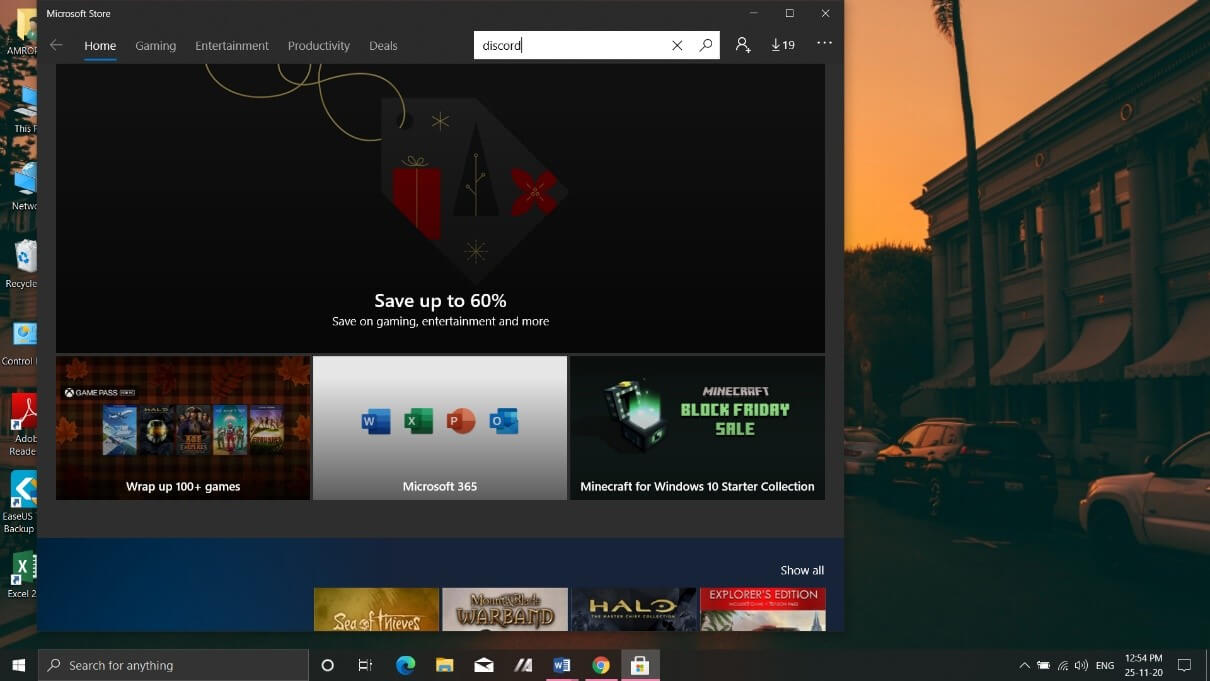
Task: Open the Sea of Thieves game thumbnail
Action: pyautogui.click(x=376, y=609)
